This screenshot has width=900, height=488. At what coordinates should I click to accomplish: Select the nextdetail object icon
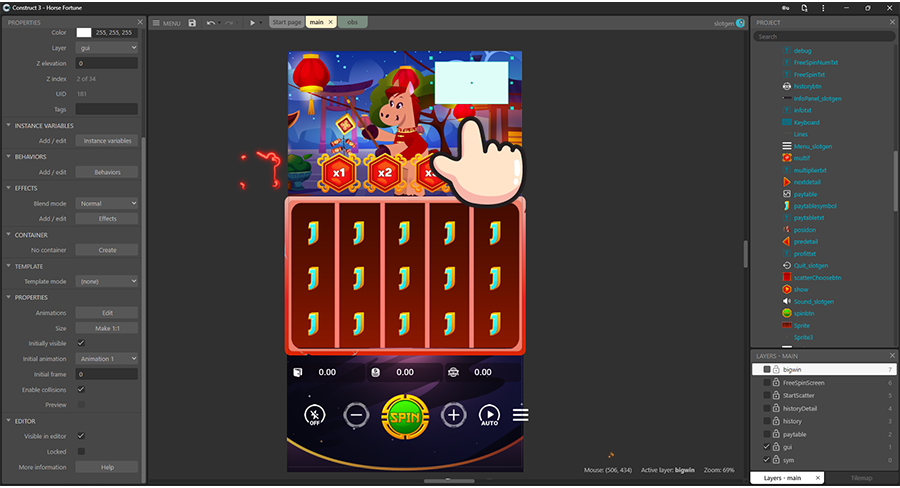pyautogui.click(x=787, y=182)
